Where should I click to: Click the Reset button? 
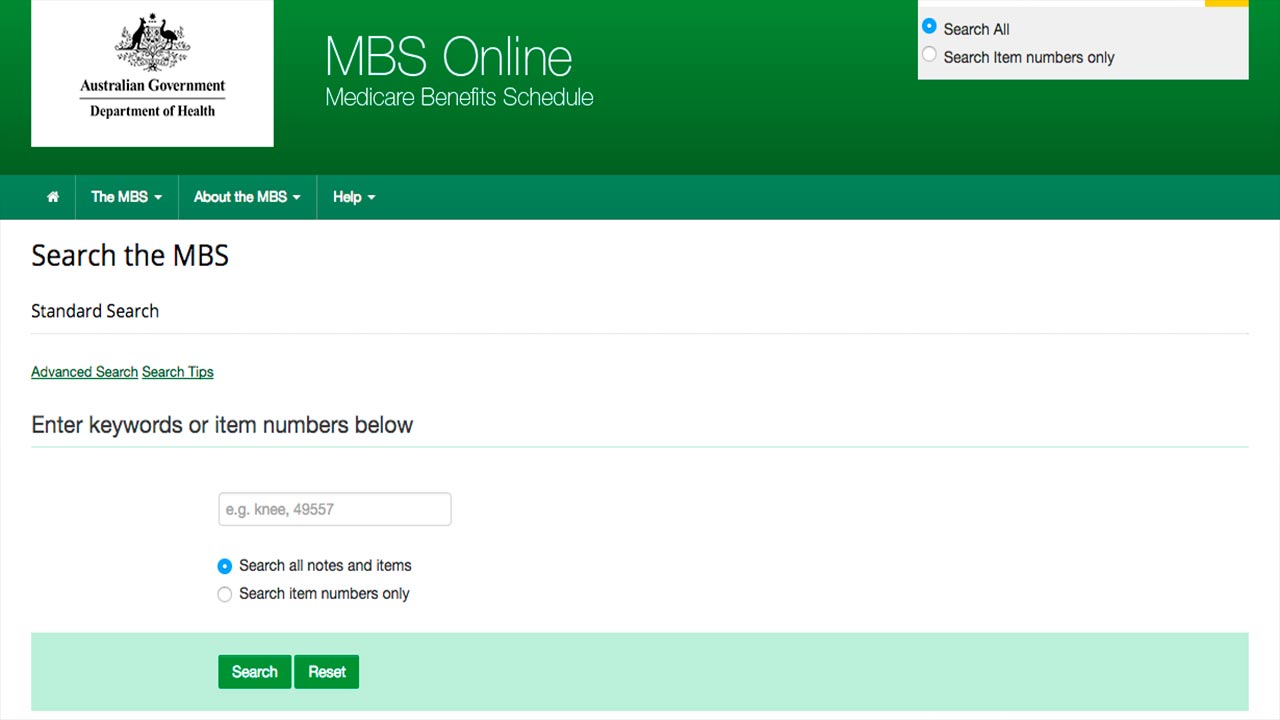pos(327,672)
